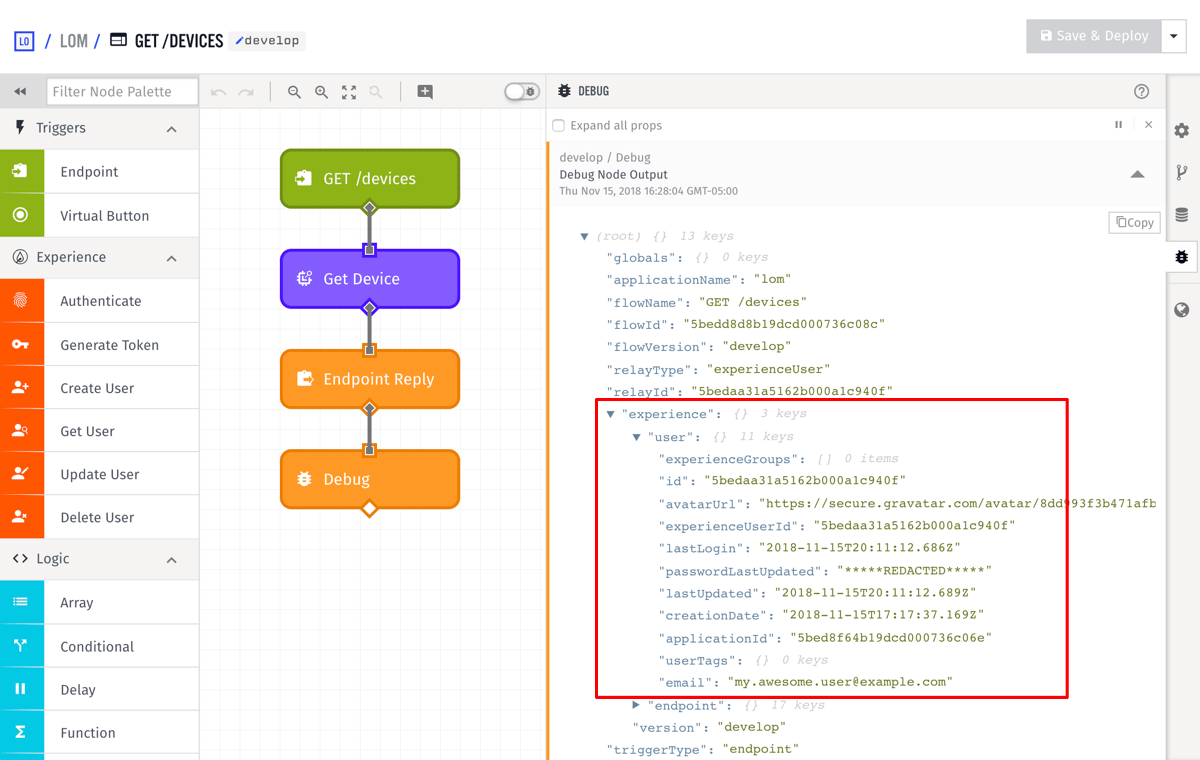The width and height of the screenshot is (1200, 760).
Task: Collapse the node palette with double-arrow icon
Action: [x=20, y=91]
